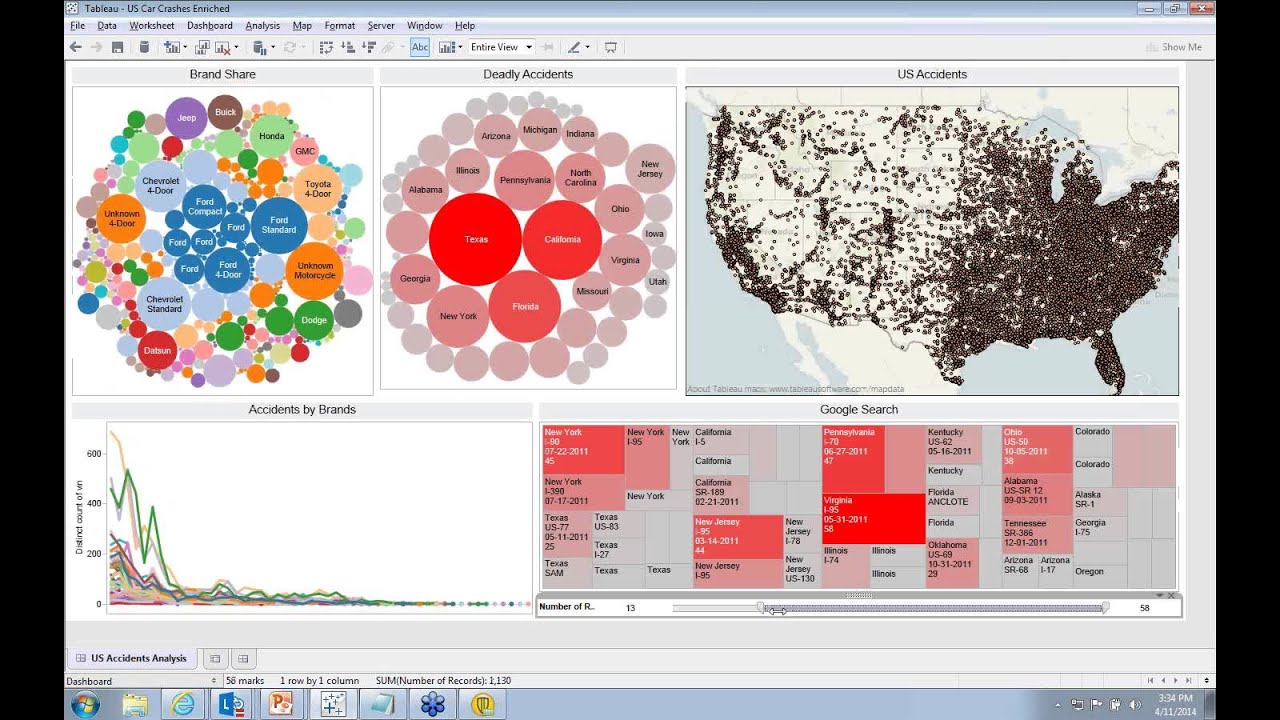1280x720 pixels.
Task: Open the Worksheet menu
Action: click(x=152, y=25)
